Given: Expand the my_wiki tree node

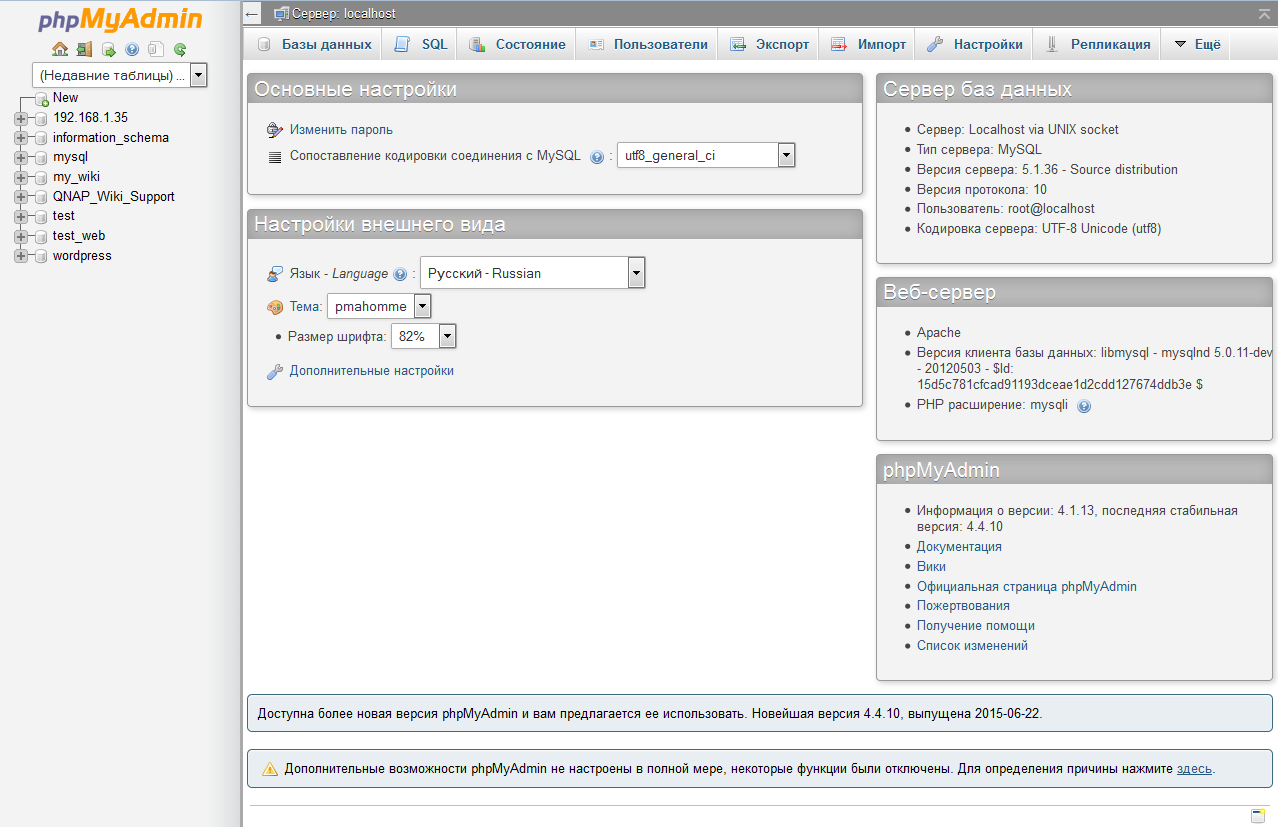Looking at the screenshot, I should [x=21, y=178].
